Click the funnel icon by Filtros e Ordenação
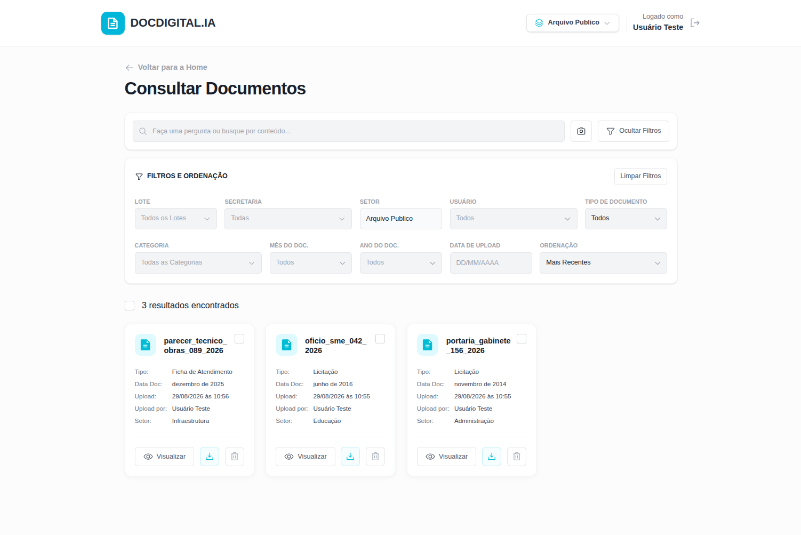The height and width of the screenshot is (535, 801). [x=139, y=176]
